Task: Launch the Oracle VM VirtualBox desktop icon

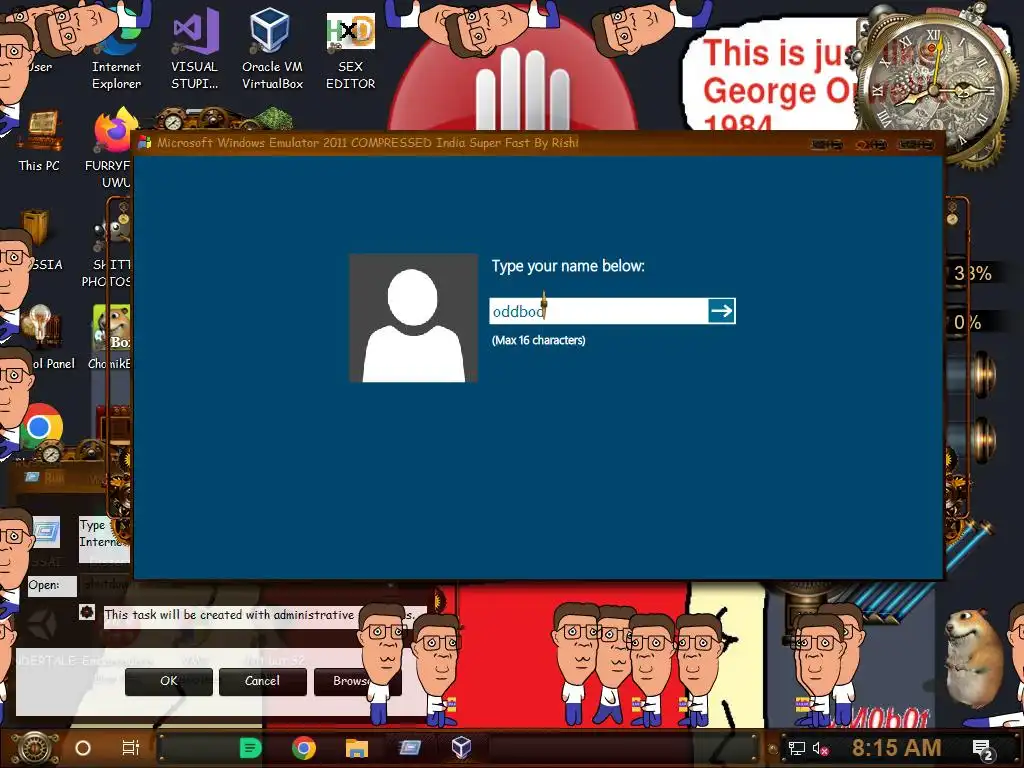Action: coord(272,50)
